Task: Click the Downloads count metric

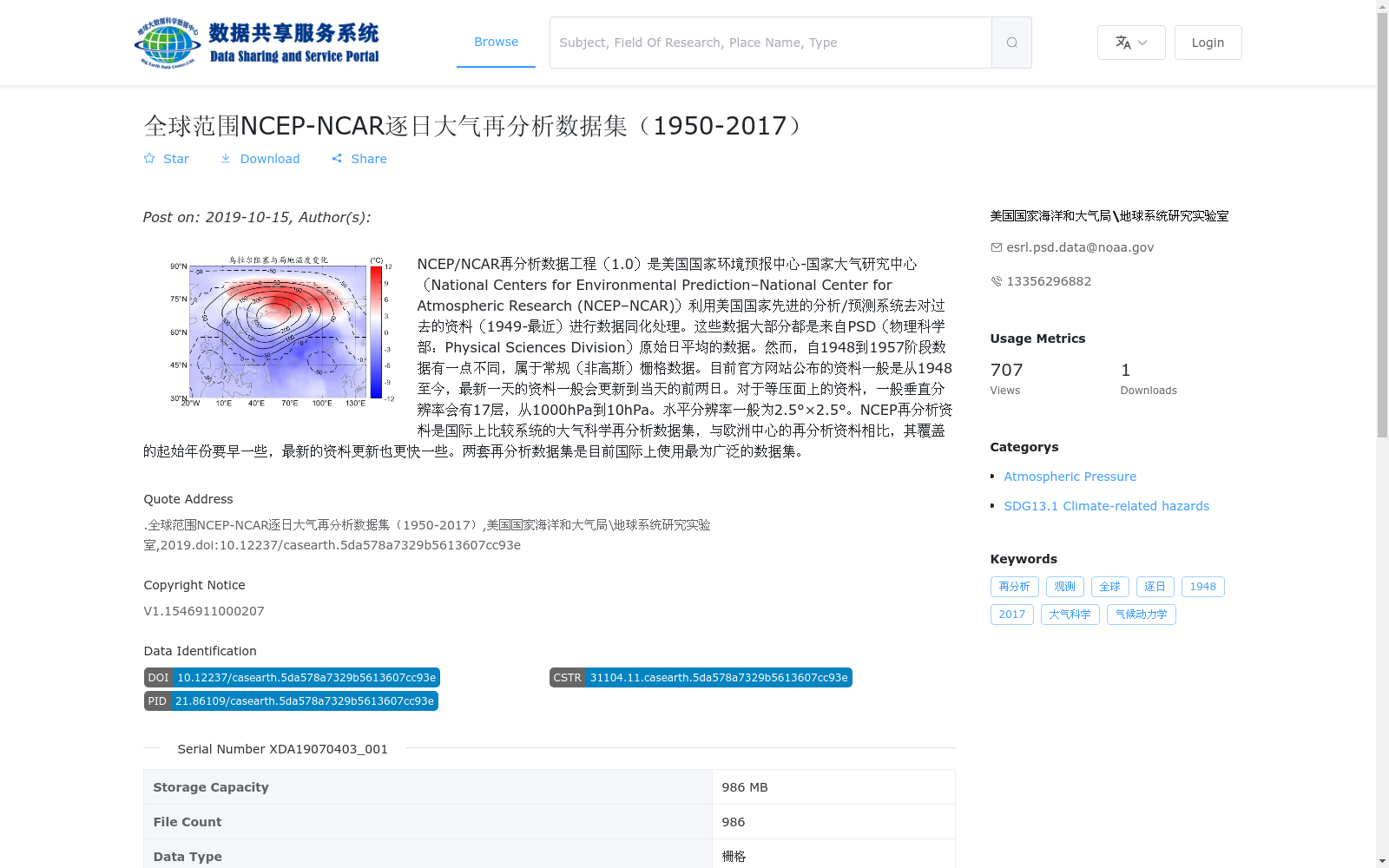Action: click(x=1149, y=378)
